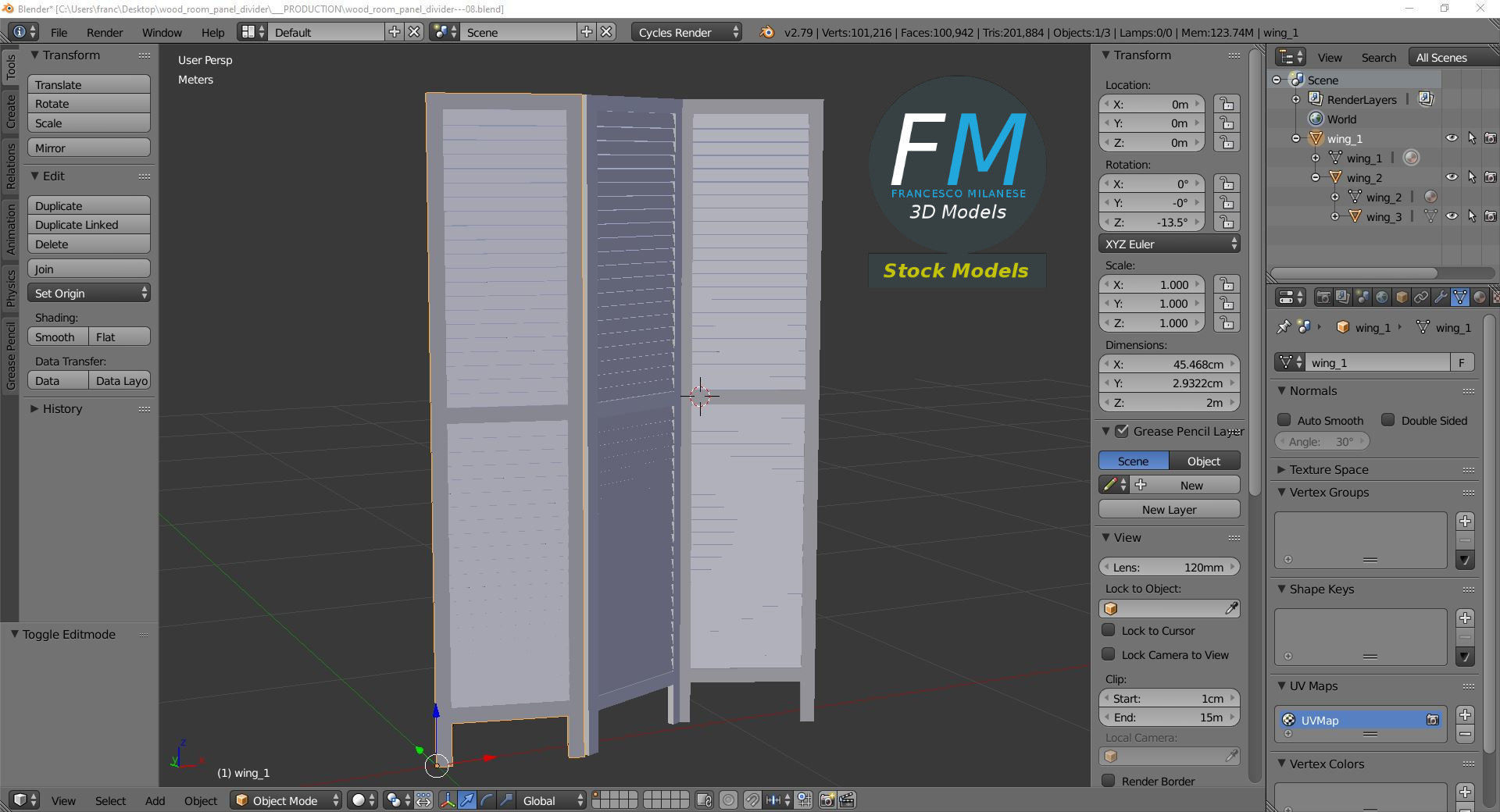Open the Scene properties tab icon
Screen dimensions: 1500x812
point(1362,297)
